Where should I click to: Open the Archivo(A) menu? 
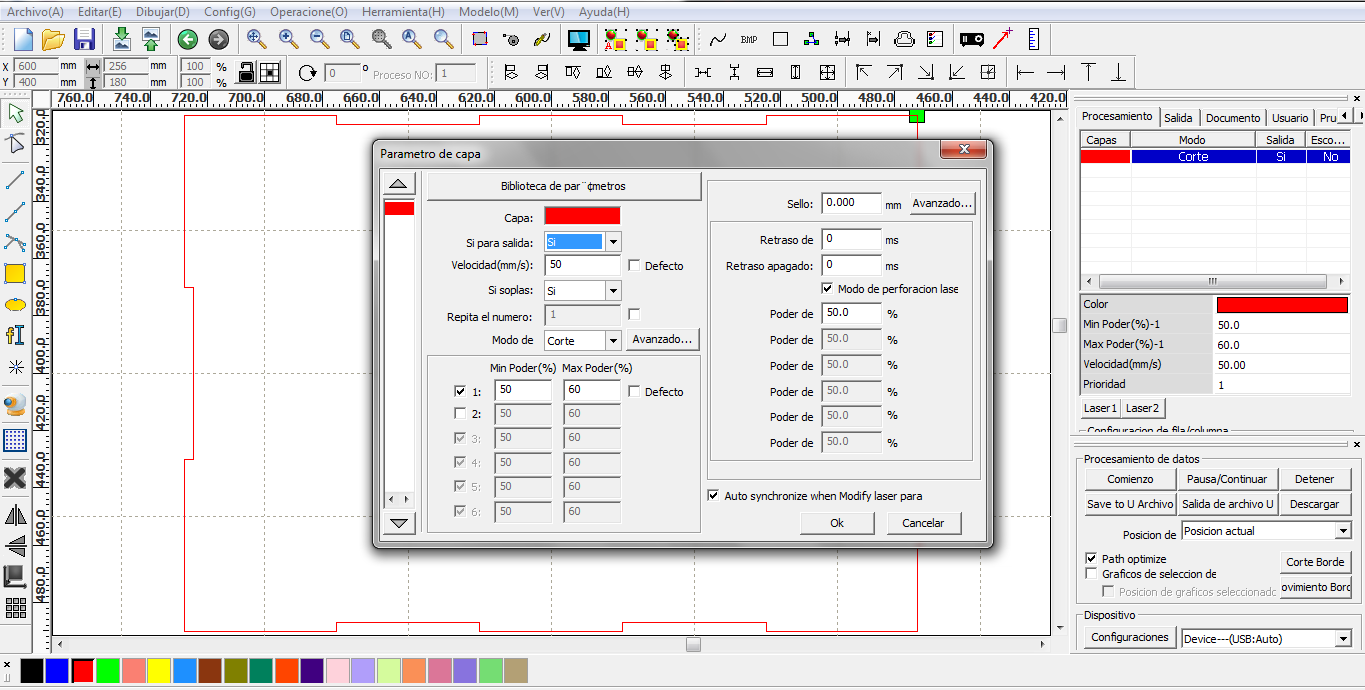point(35,12)
